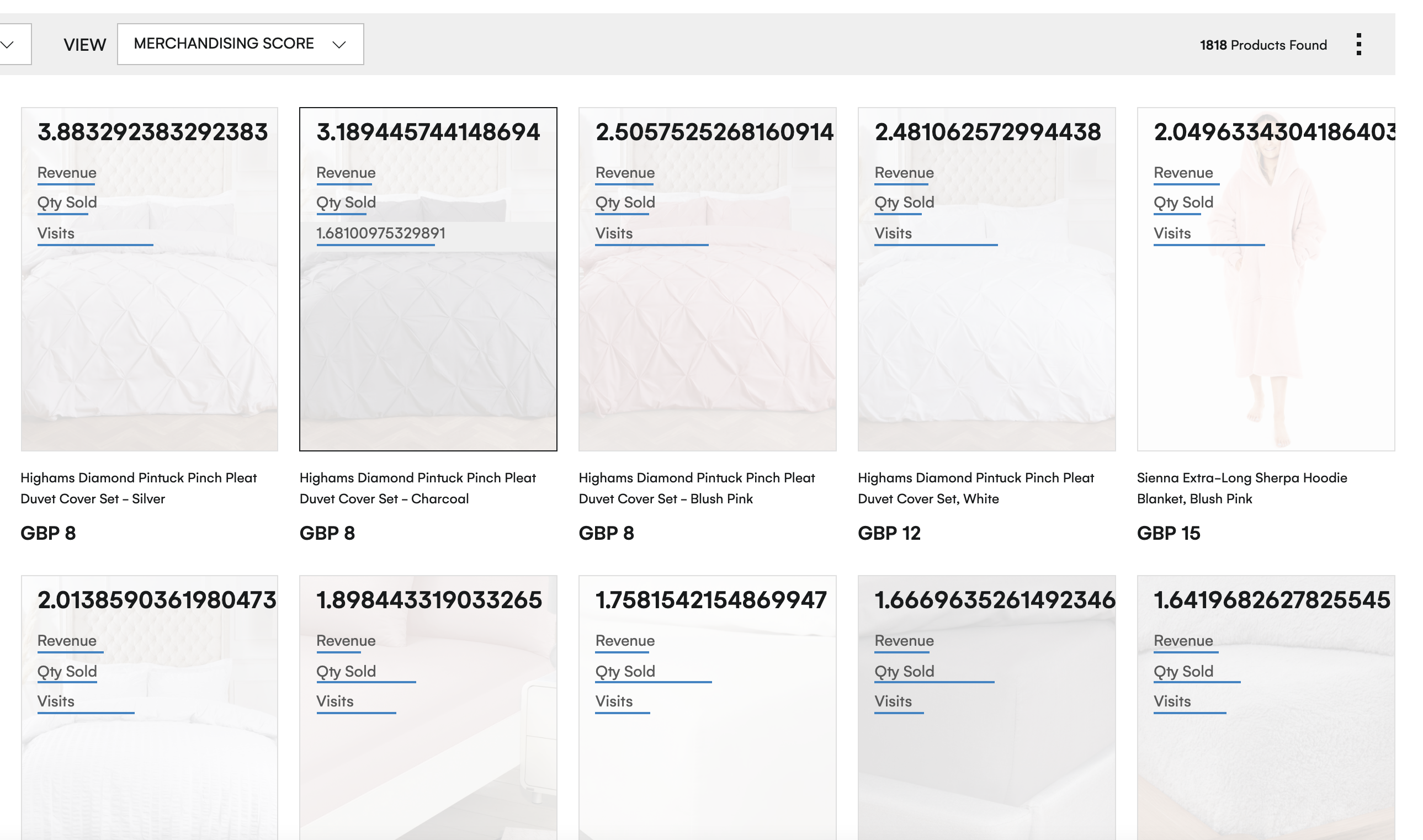Click Revenue metric on Blush Pink duvet card

click(x=625, y=173)
